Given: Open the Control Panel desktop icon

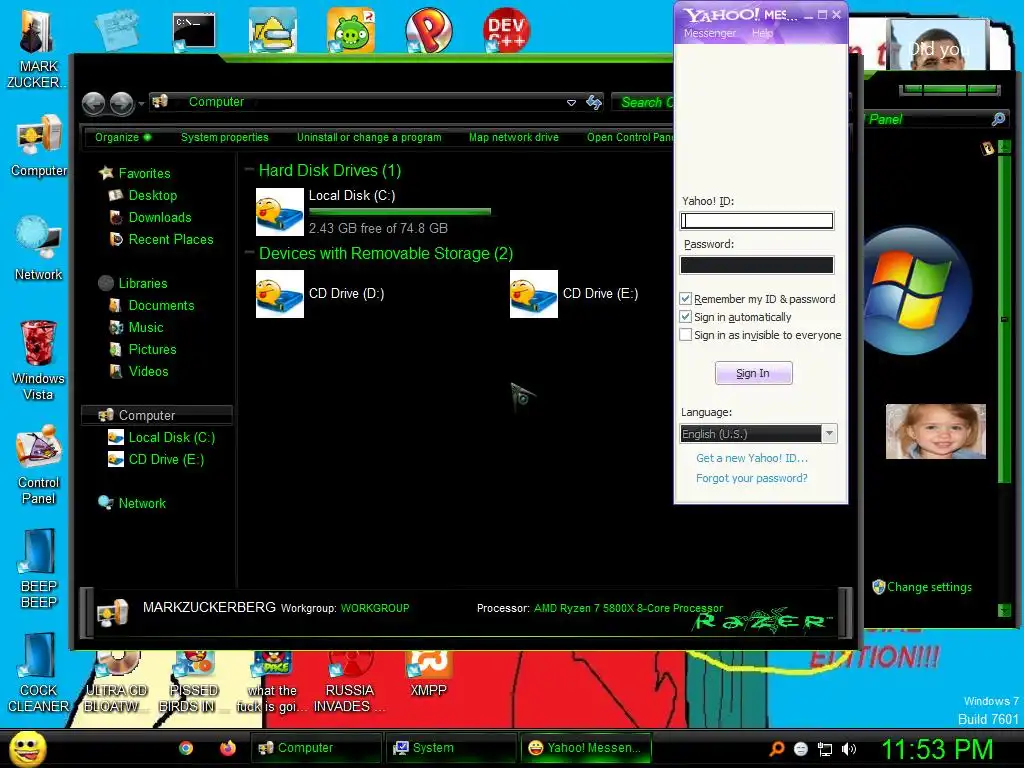Looking at the screenshot, I should tap(39, 465).
